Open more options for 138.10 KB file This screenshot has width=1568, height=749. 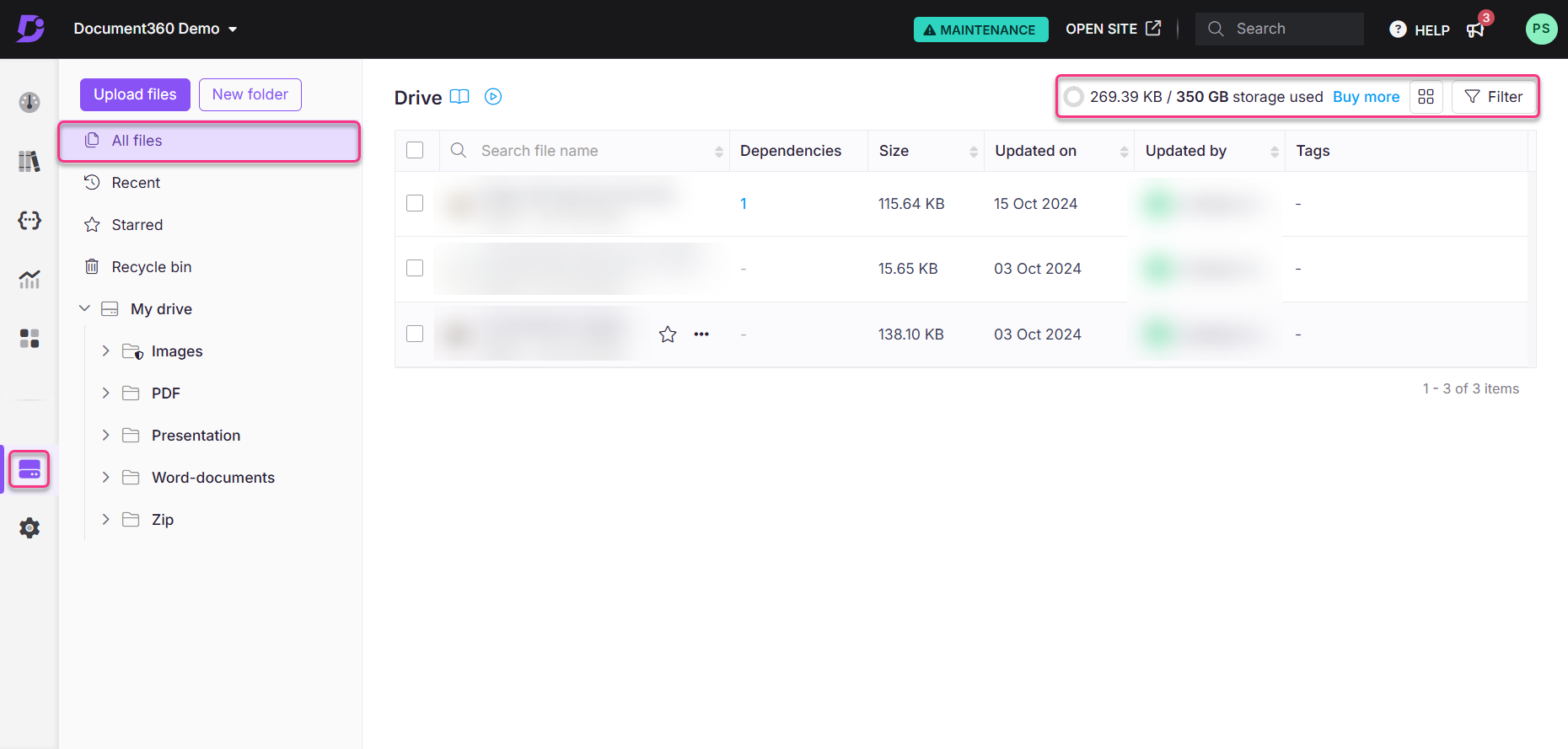[x=701, y=334]
